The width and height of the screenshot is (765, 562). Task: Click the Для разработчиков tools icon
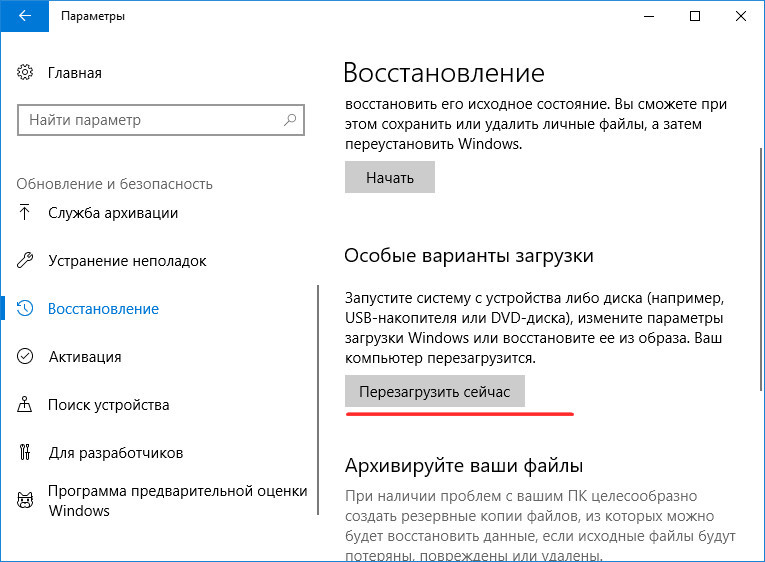point(25,452)
